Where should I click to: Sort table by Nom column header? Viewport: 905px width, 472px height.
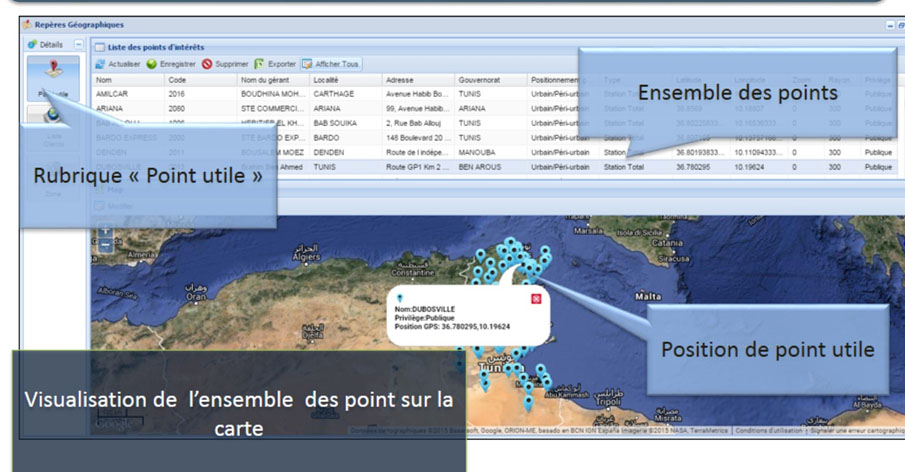point(105,79)
